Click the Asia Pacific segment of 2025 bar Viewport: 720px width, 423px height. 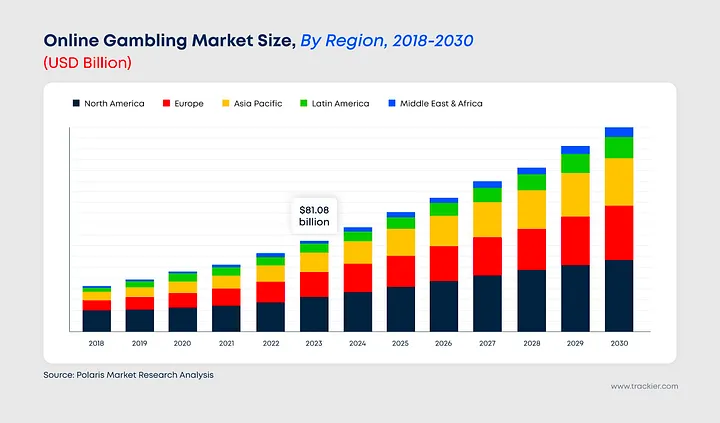(401, 243)
